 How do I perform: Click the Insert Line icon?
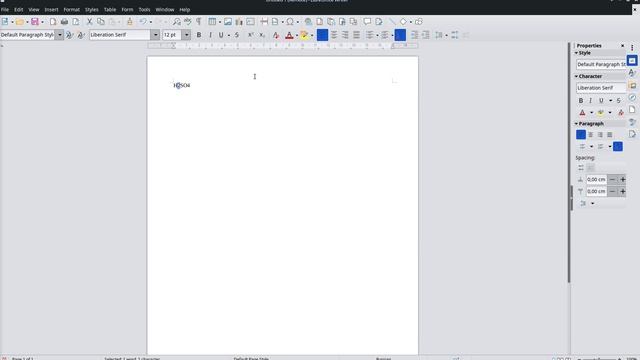click(392, 22)
